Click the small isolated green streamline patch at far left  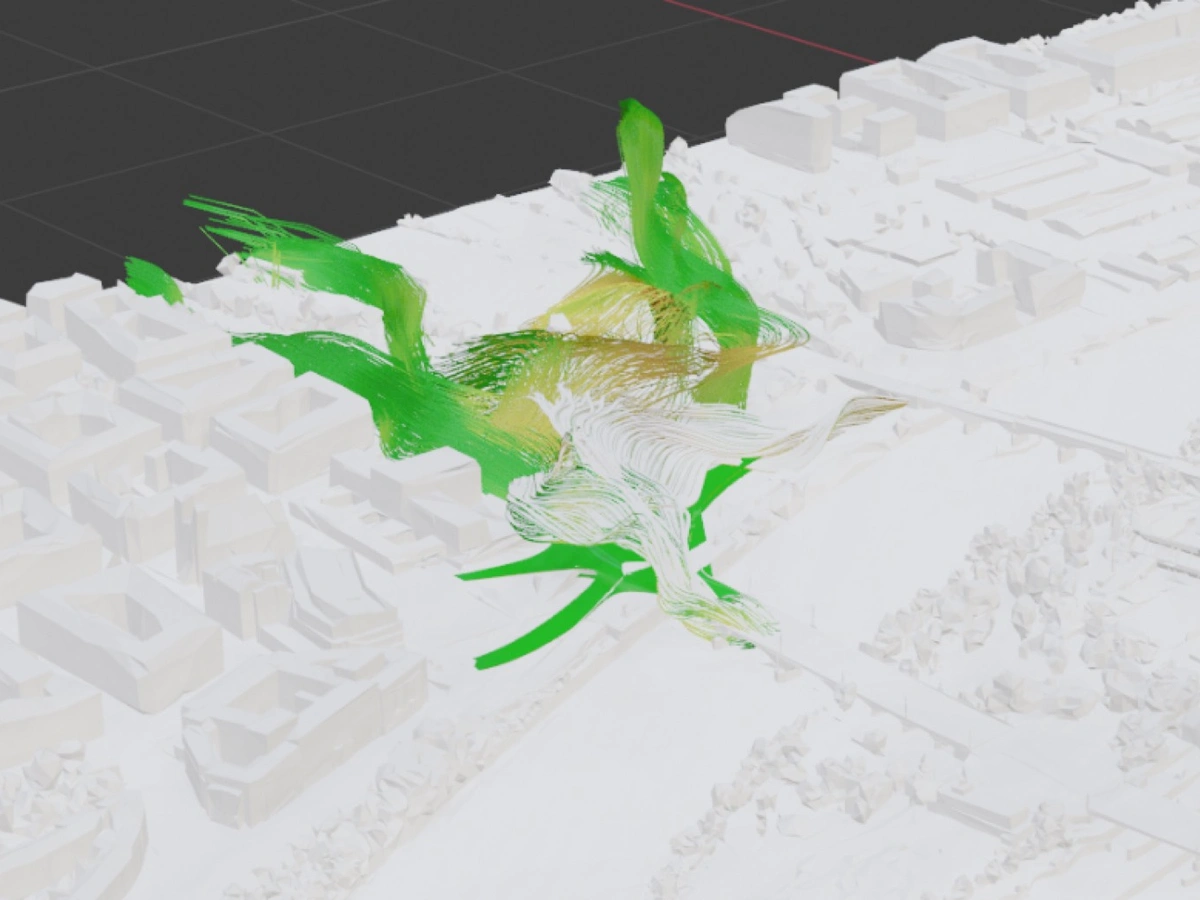pos(152,279)
